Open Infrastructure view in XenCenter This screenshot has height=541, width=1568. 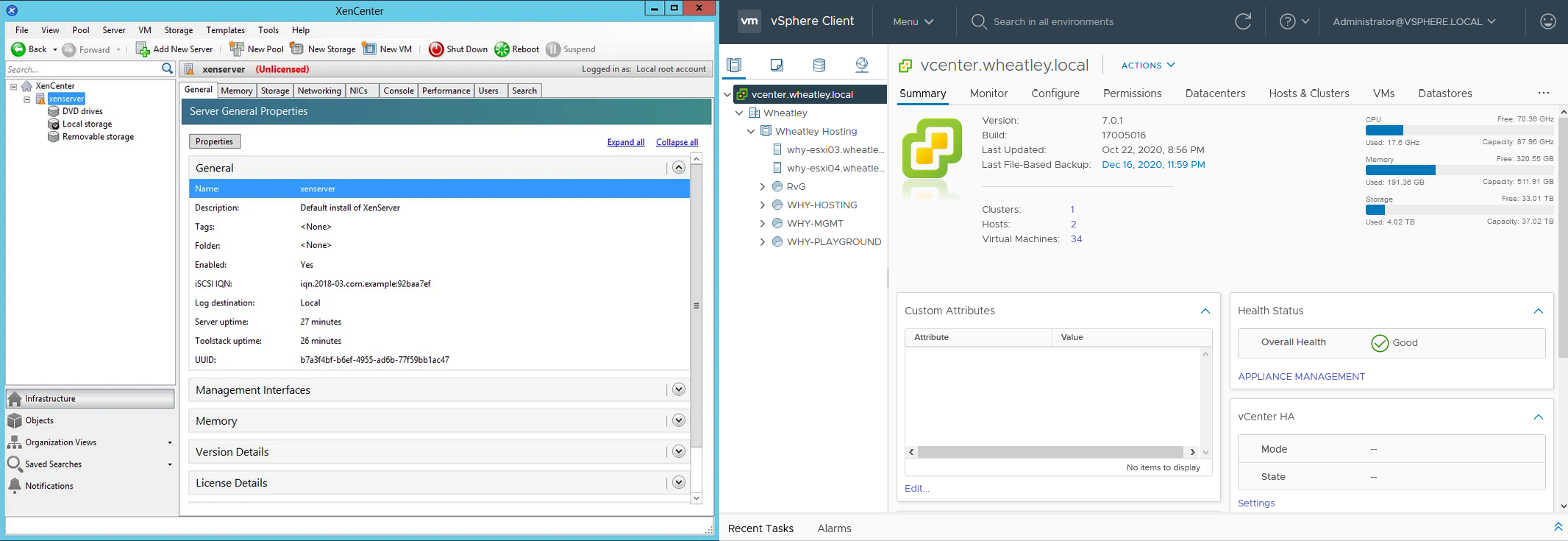(90, 399)
